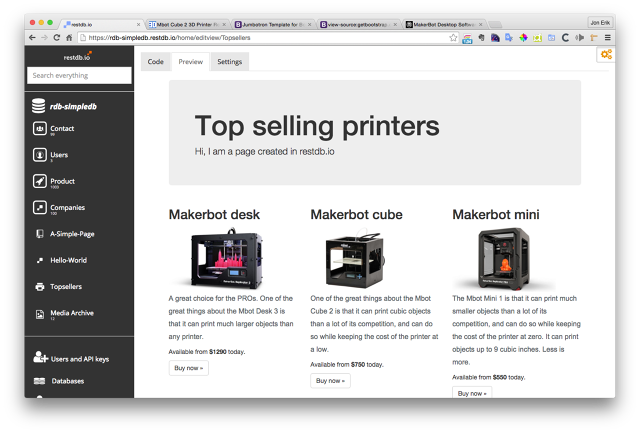Click the tan hammer extension icon
640x433 pixels.
coord(593,38)
